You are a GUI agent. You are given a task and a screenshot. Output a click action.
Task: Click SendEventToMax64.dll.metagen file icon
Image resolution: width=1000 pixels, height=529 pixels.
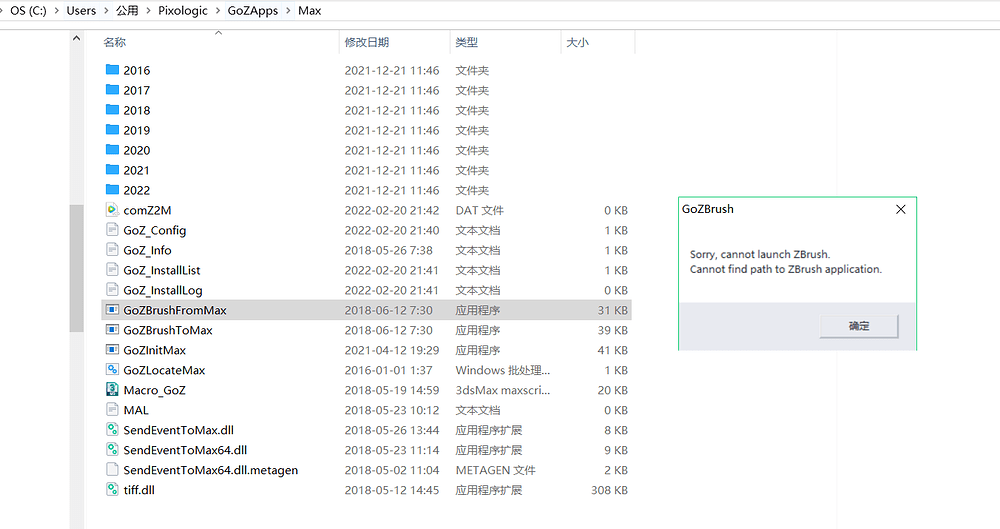[x=112, y=470]
